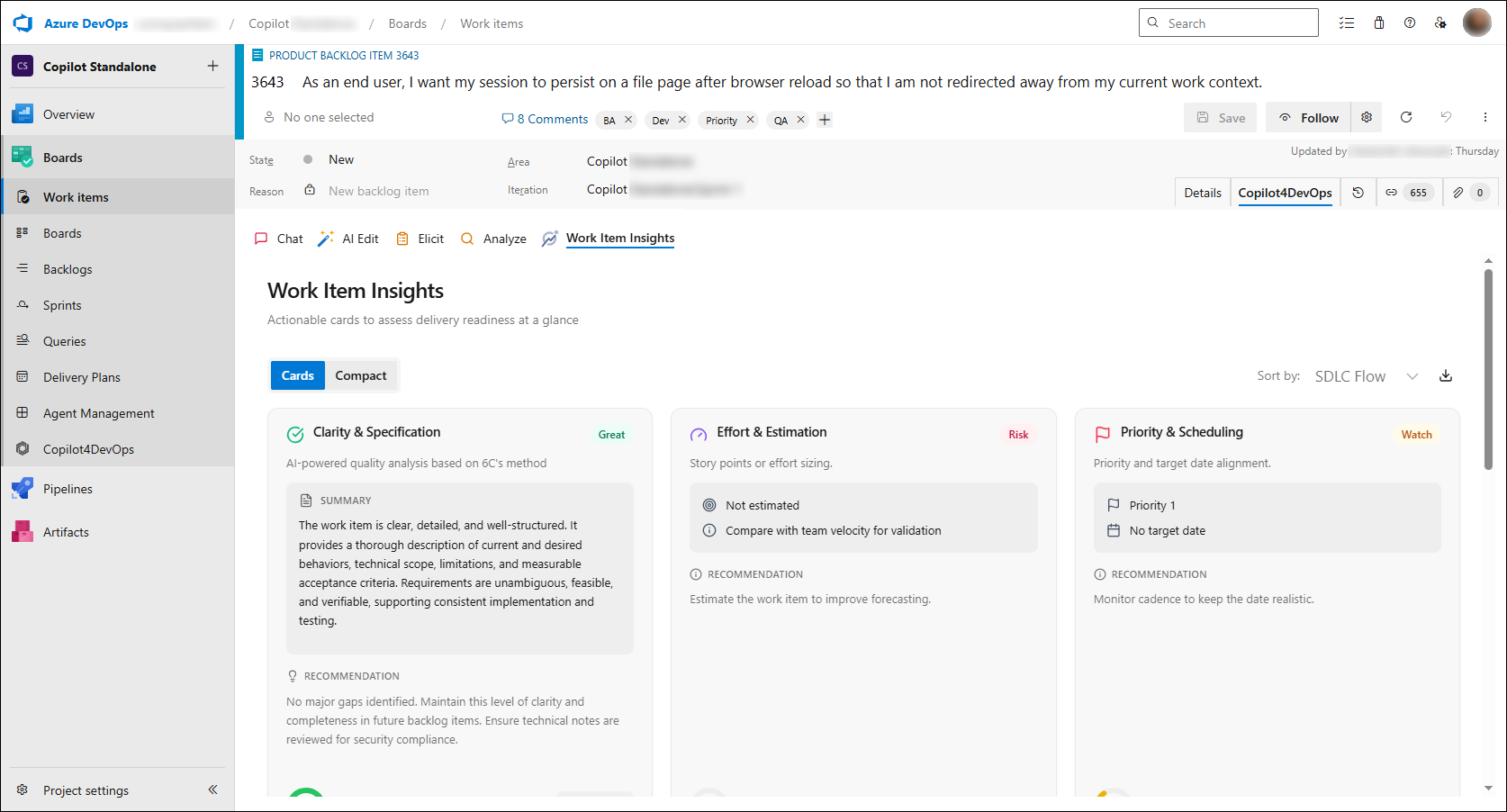1507x812 pixels.
Task: Assign work item via No one selected
Action: [319, 117]
